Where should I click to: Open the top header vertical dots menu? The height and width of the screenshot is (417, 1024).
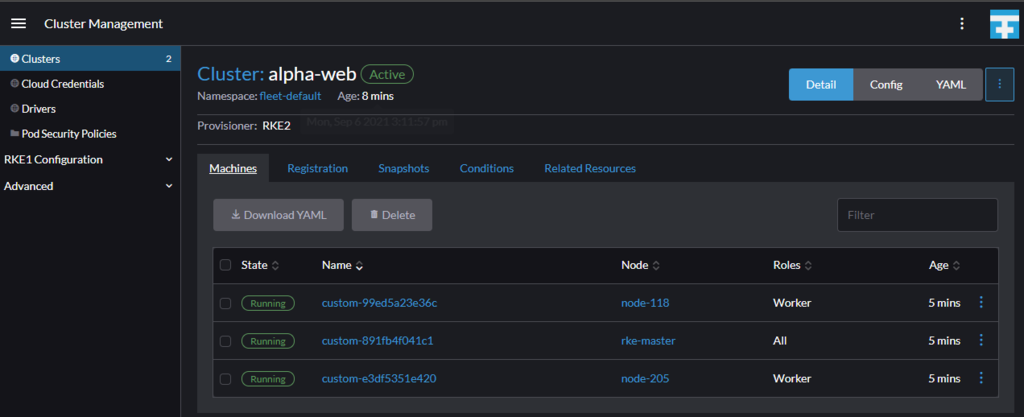click(961, 23)
